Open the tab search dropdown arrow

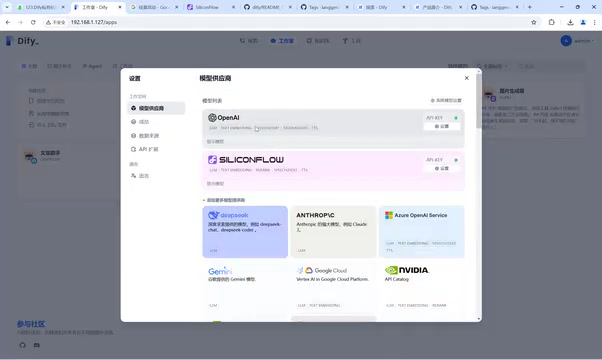pyautogui.click(x=7, y=7)
